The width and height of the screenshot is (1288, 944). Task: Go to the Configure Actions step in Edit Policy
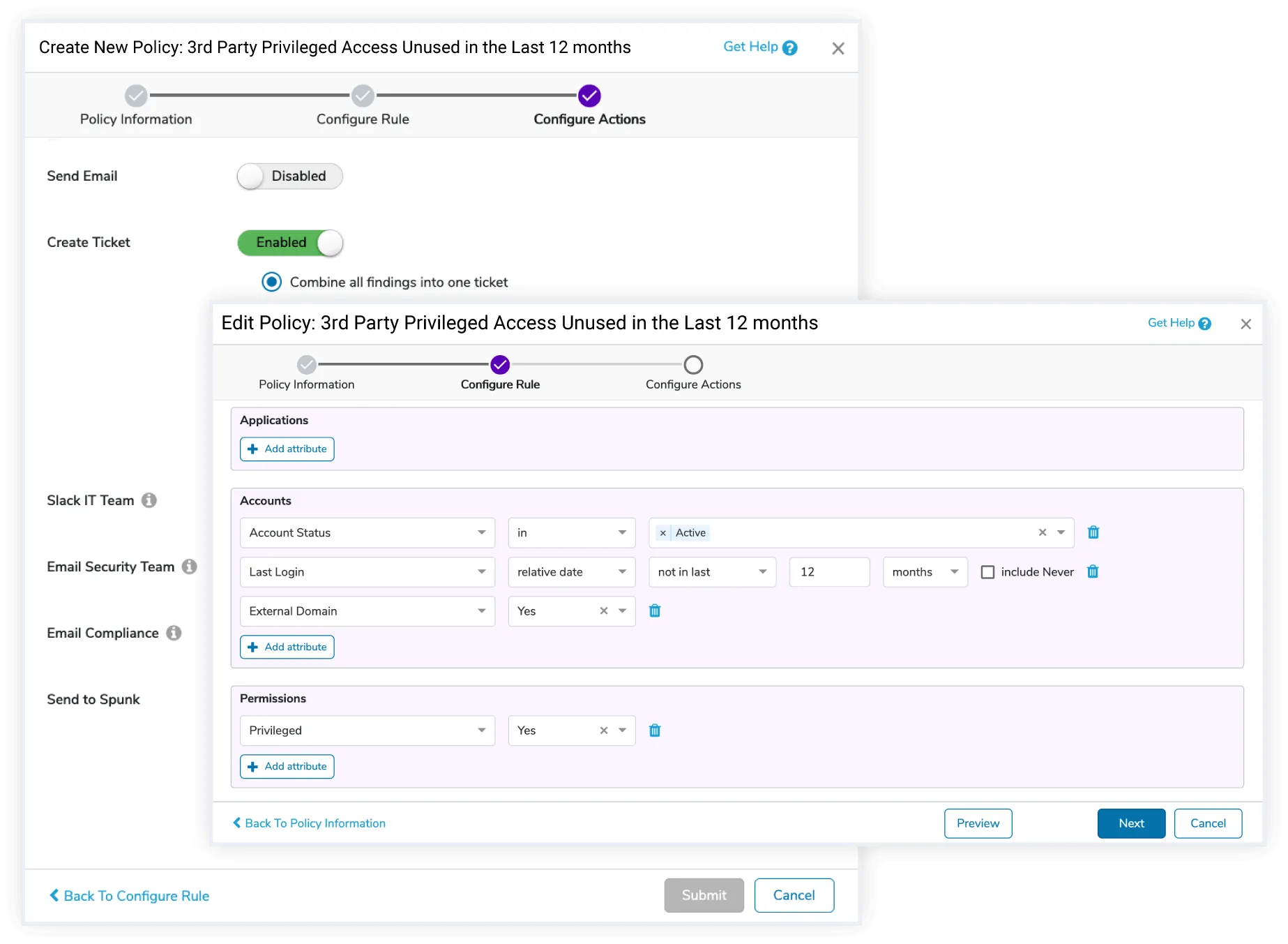point(693,365)
